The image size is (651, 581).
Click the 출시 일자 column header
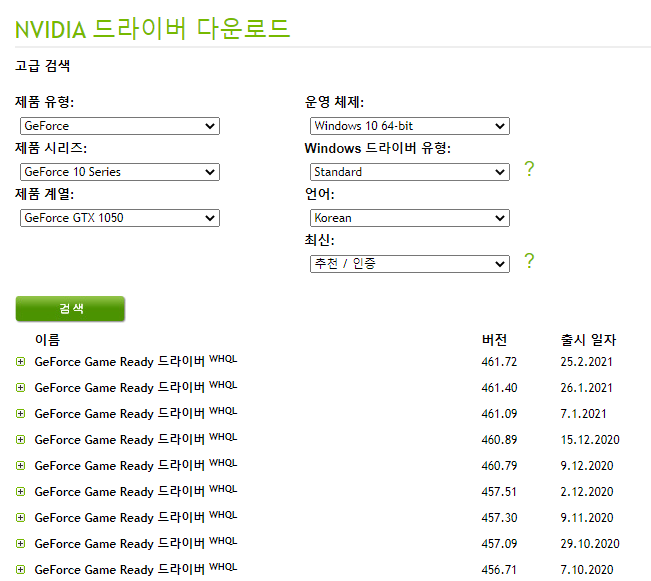click(588, 340)
